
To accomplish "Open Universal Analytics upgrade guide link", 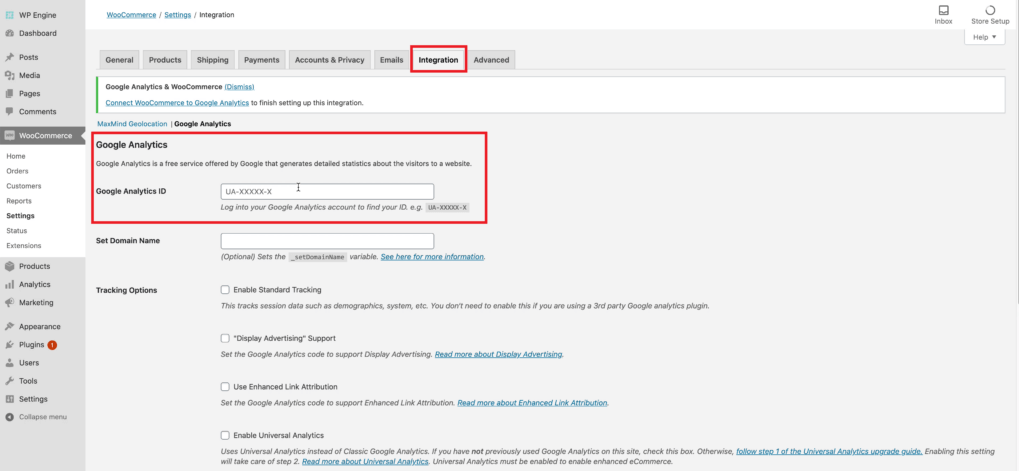I will pos(829,452).
